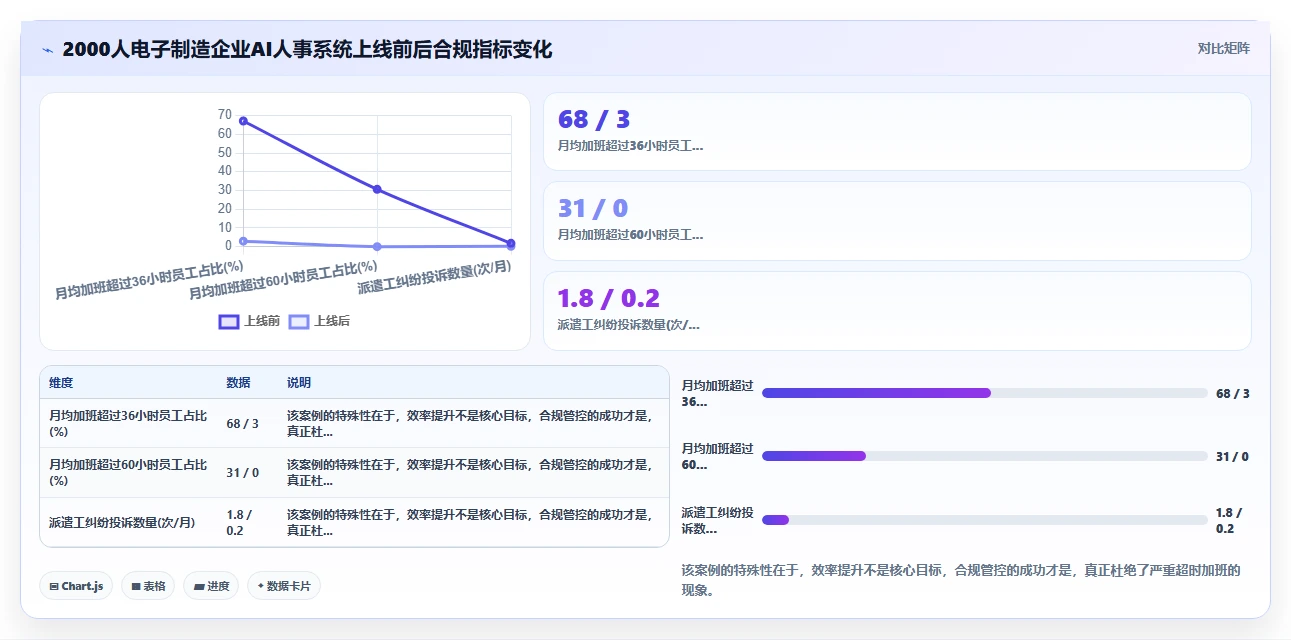
Task: Click progress bar for 月均加班超过60
Action: (985, 456)
